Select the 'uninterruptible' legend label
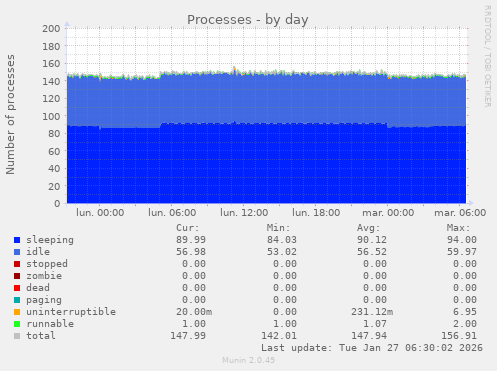 [71, 312]
